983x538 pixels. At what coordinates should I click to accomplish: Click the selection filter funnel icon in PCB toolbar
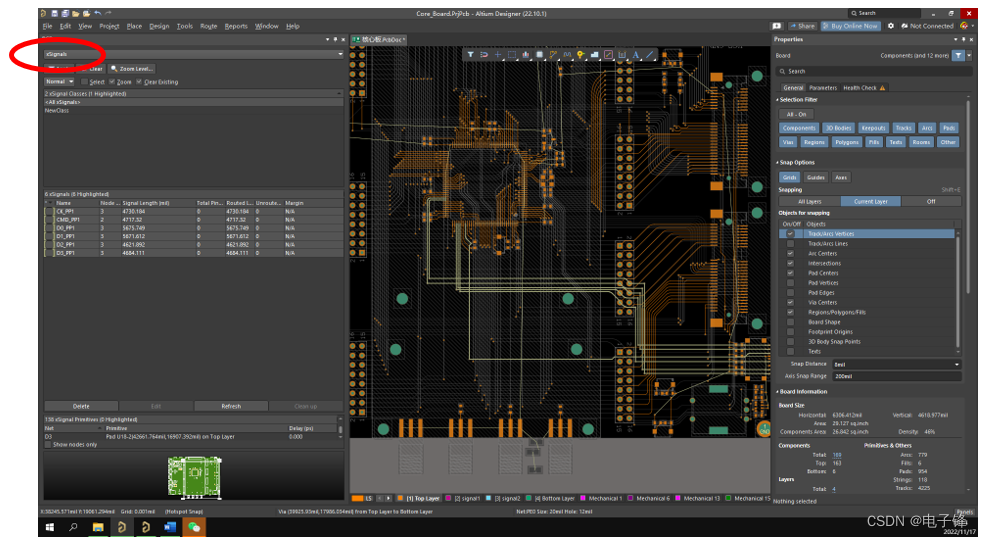tap(471, 54)
